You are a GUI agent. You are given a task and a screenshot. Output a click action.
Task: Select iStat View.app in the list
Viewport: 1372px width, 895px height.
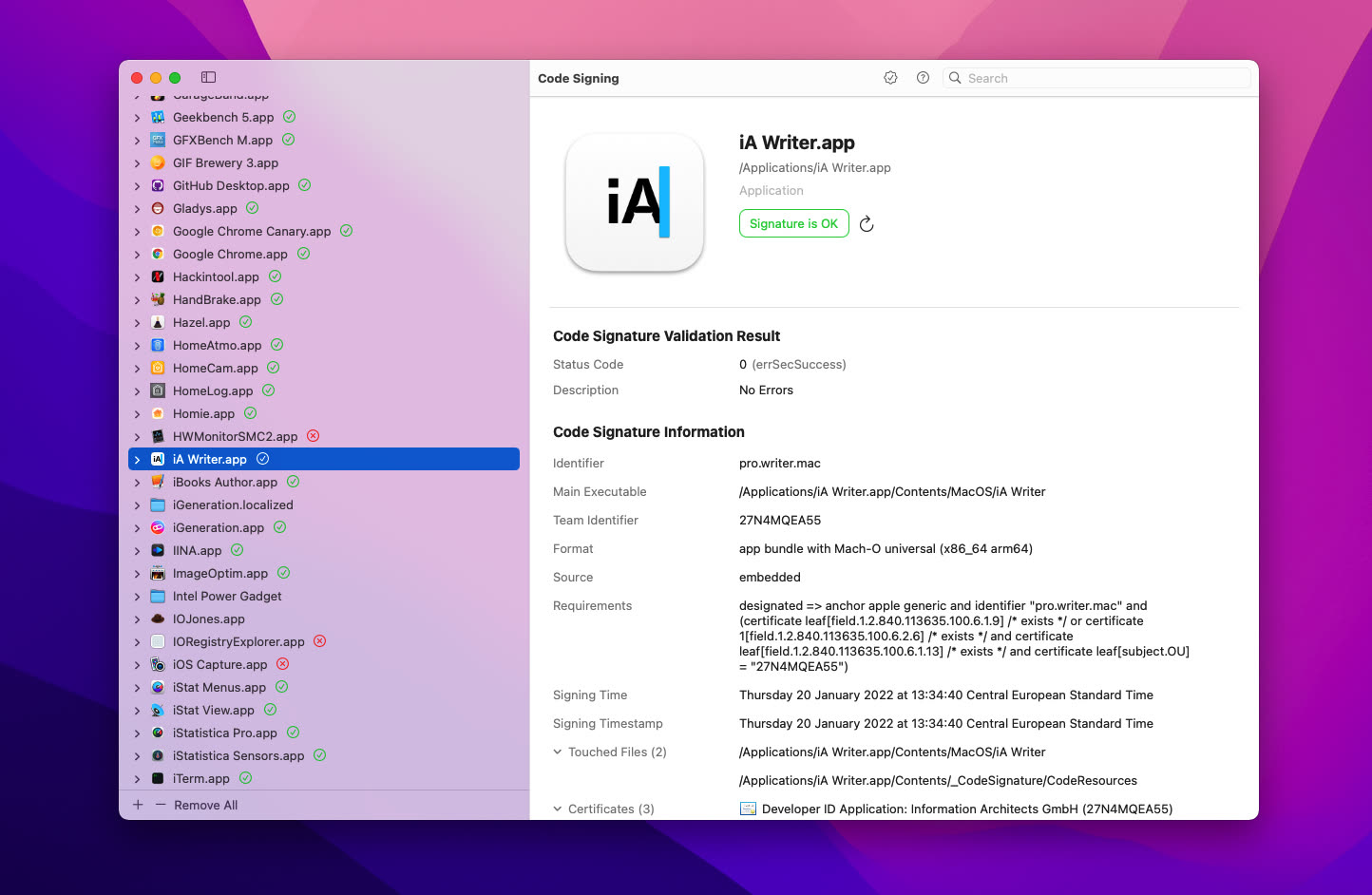click(324, 710)
